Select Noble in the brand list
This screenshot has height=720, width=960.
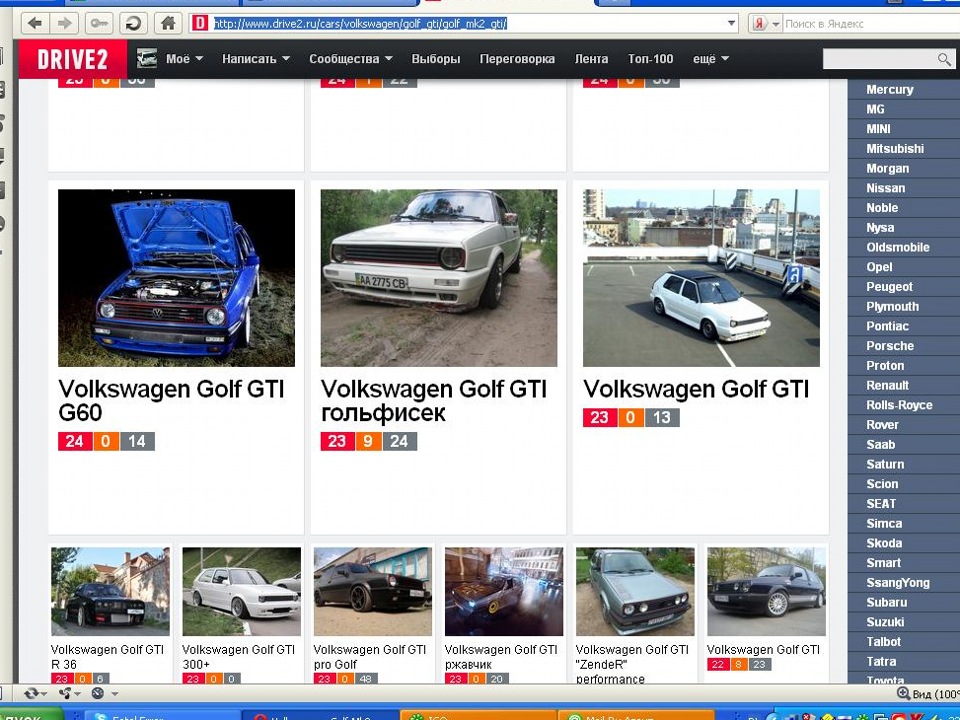882,208
